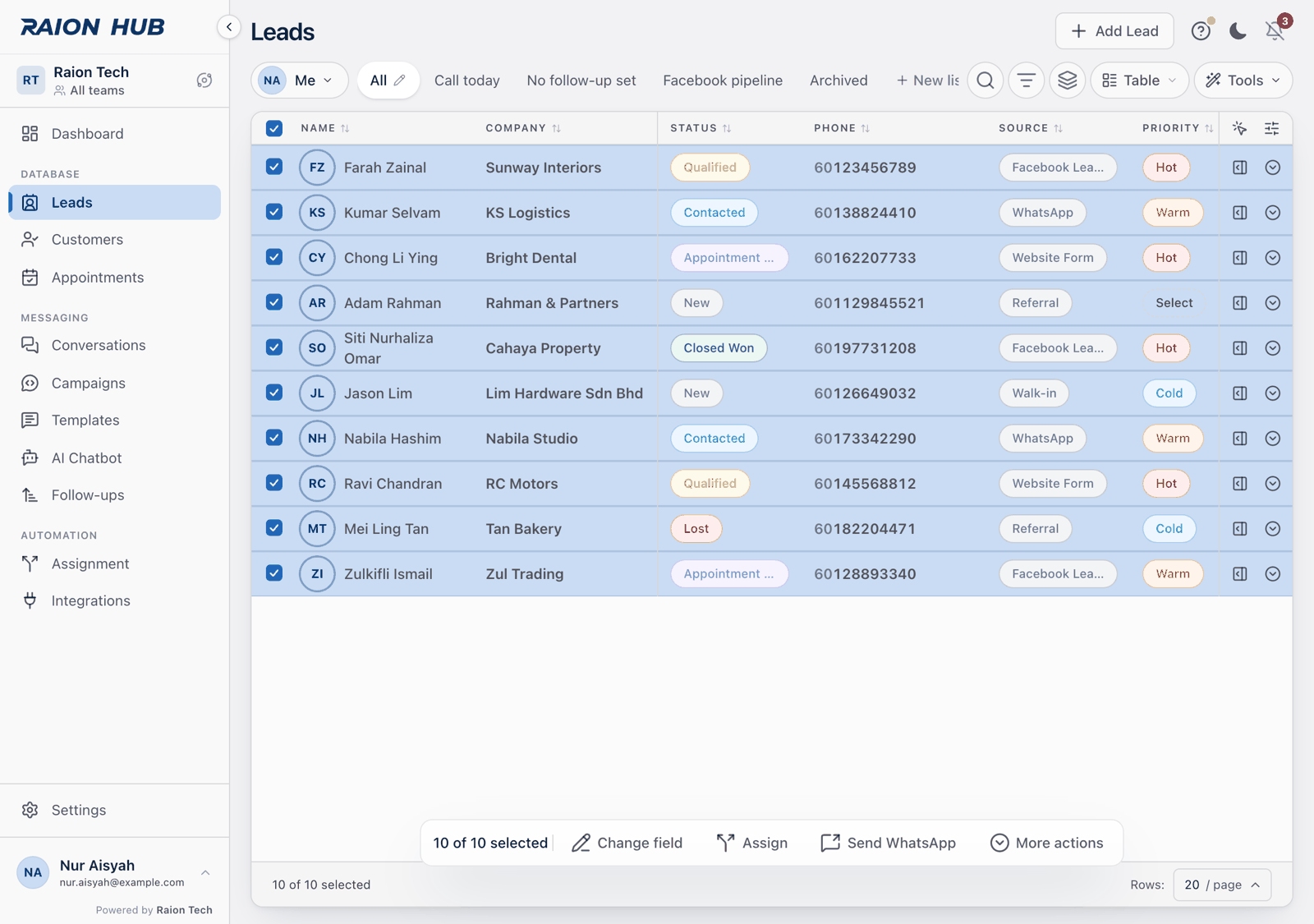The height and width of the screenshot is (924, 1314).
Task: Open row actions circle for Kumar Selvam
Action: (x=1273, y=213)
